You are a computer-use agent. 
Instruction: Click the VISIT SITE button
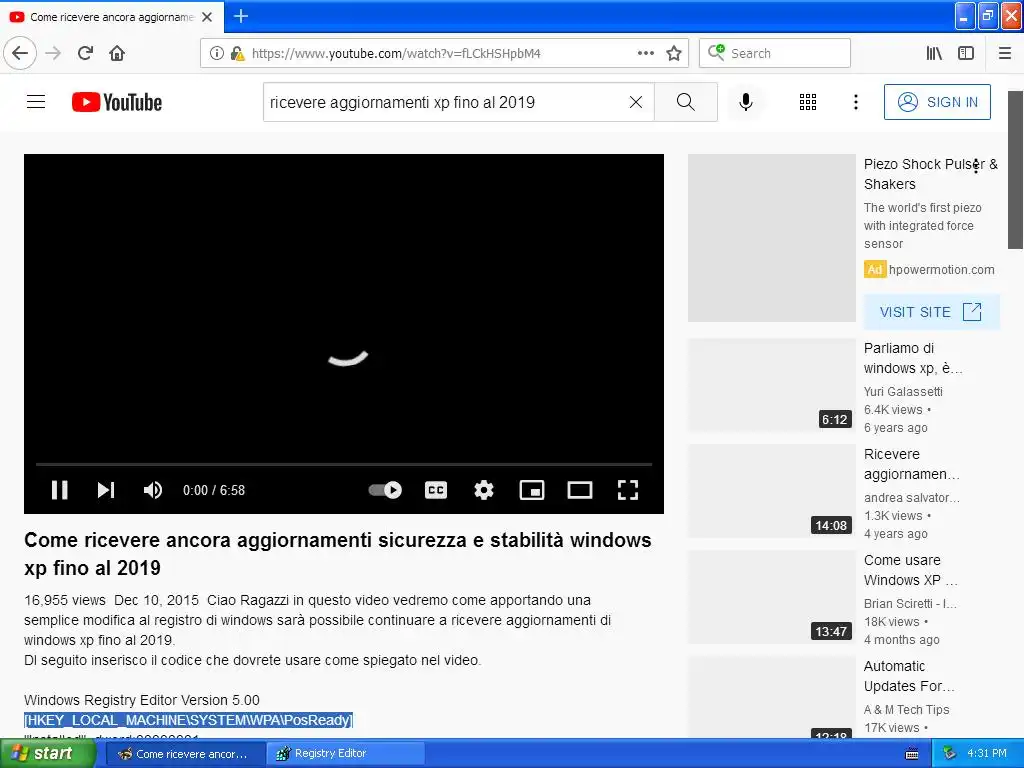coord(932,312)
